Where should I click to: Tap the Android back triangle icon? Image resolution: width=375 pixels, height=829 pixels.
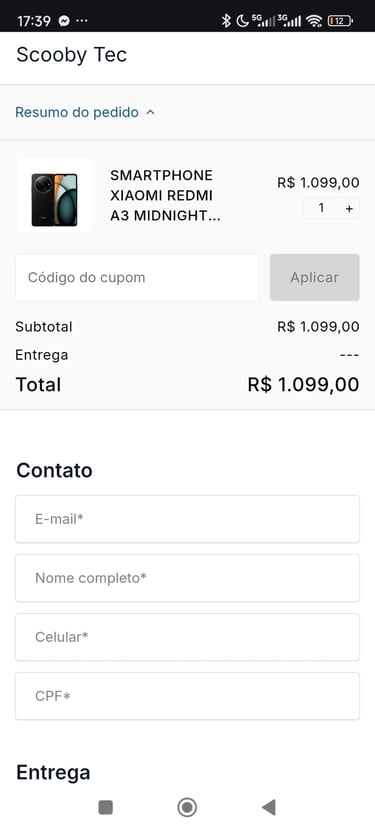269,807
